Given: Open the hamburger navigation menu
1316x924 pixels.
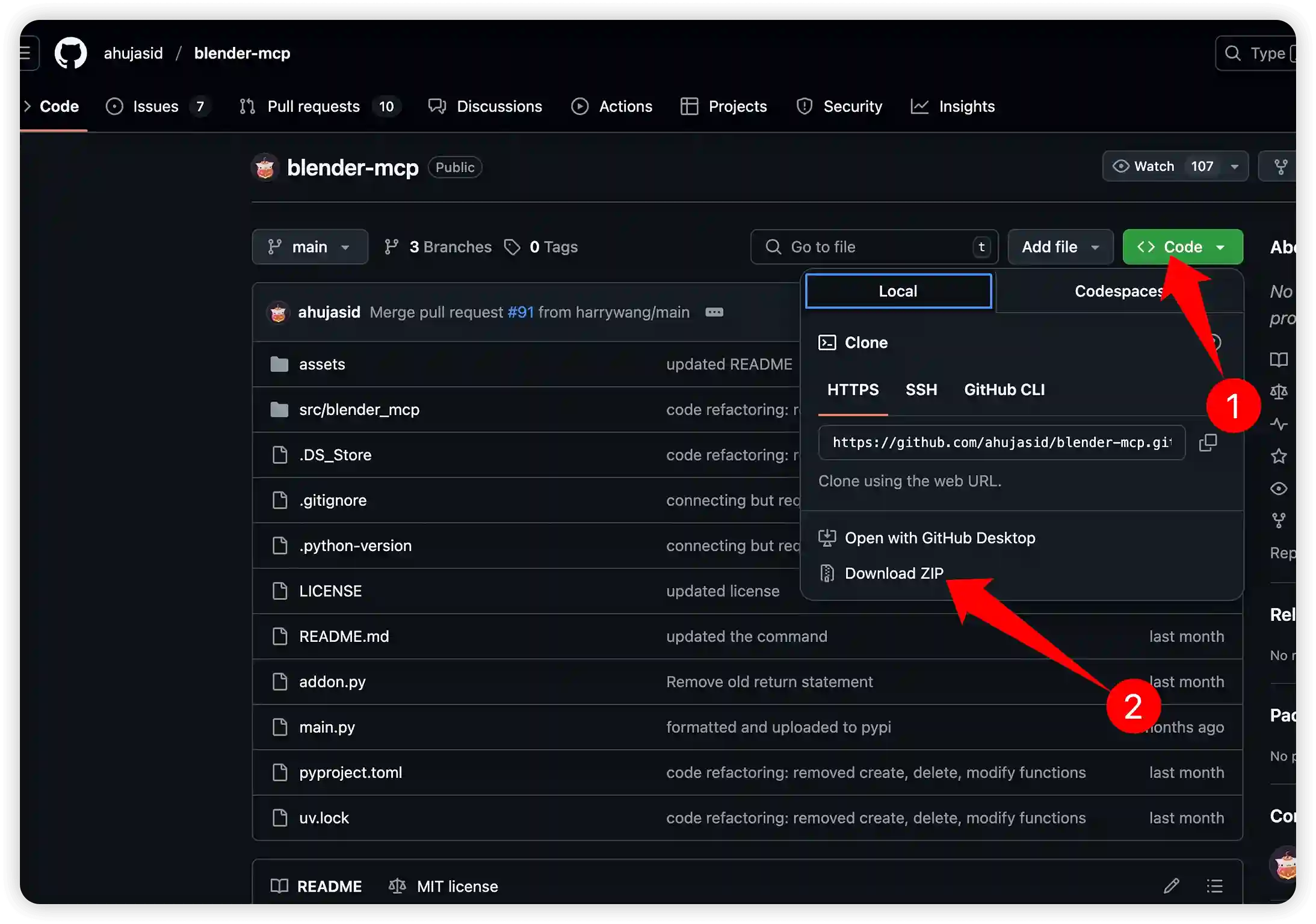Looking at the screenshot, I should coord(27,53).
